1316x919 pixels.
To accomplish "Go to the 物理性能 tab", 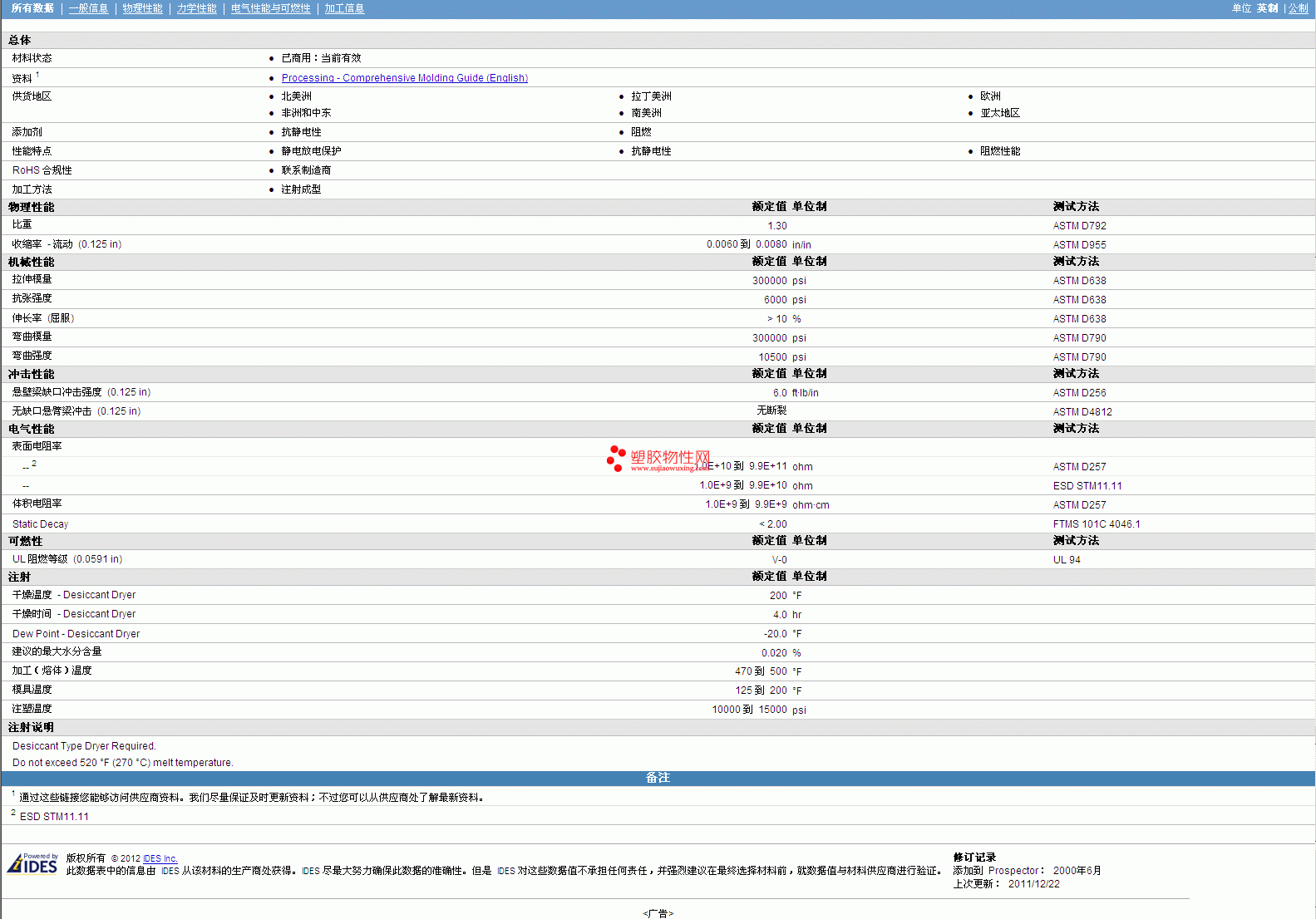I will pos(142,8).
